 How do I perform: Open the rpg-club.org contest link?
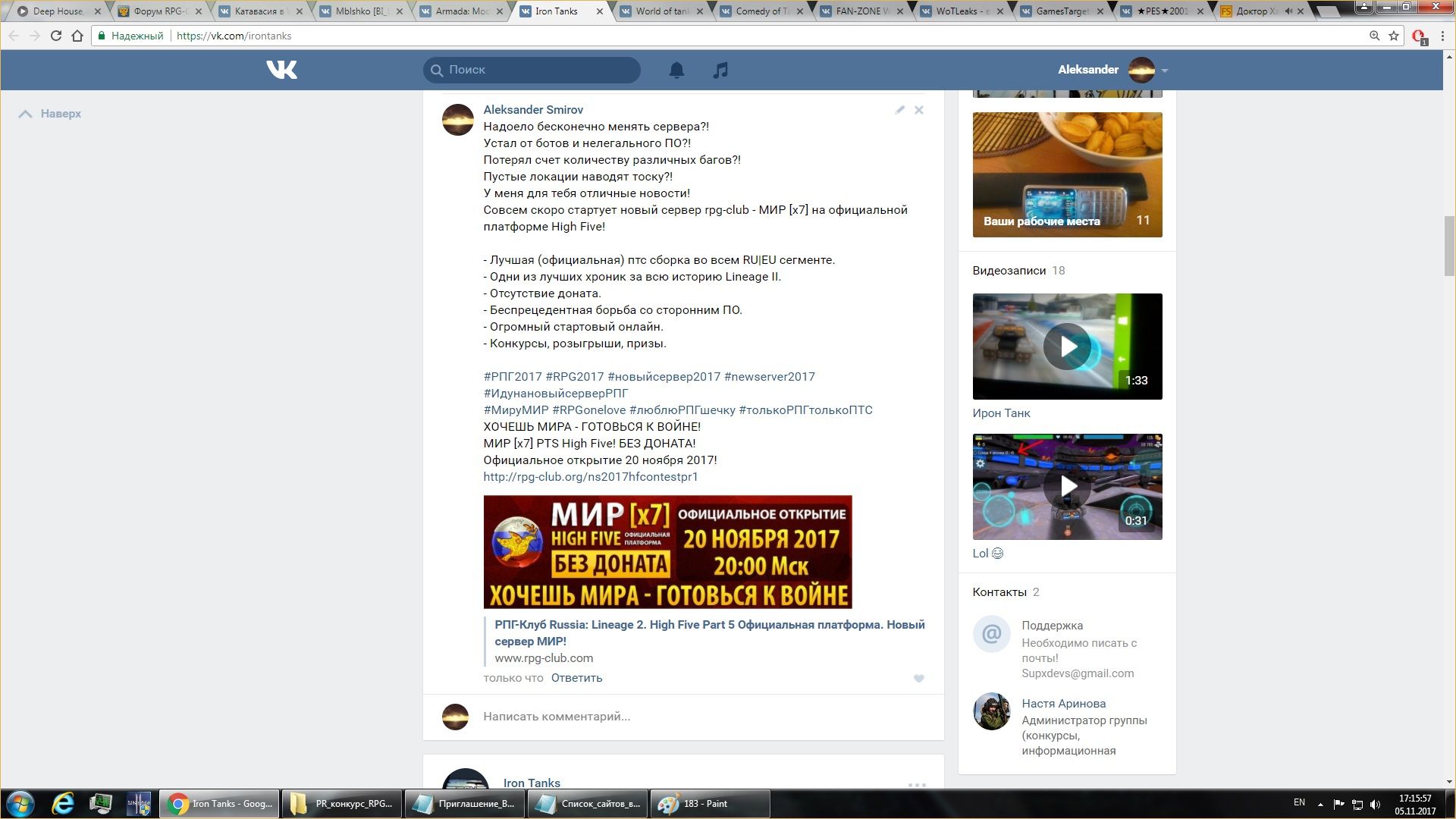590,477
